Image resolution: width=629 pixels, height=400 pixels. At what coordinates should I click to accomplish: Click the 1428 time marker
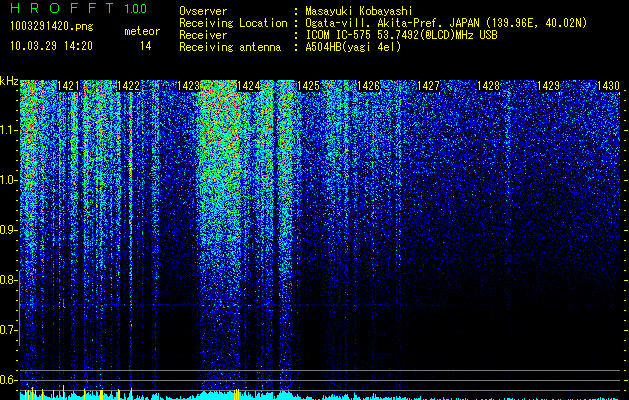488,86
